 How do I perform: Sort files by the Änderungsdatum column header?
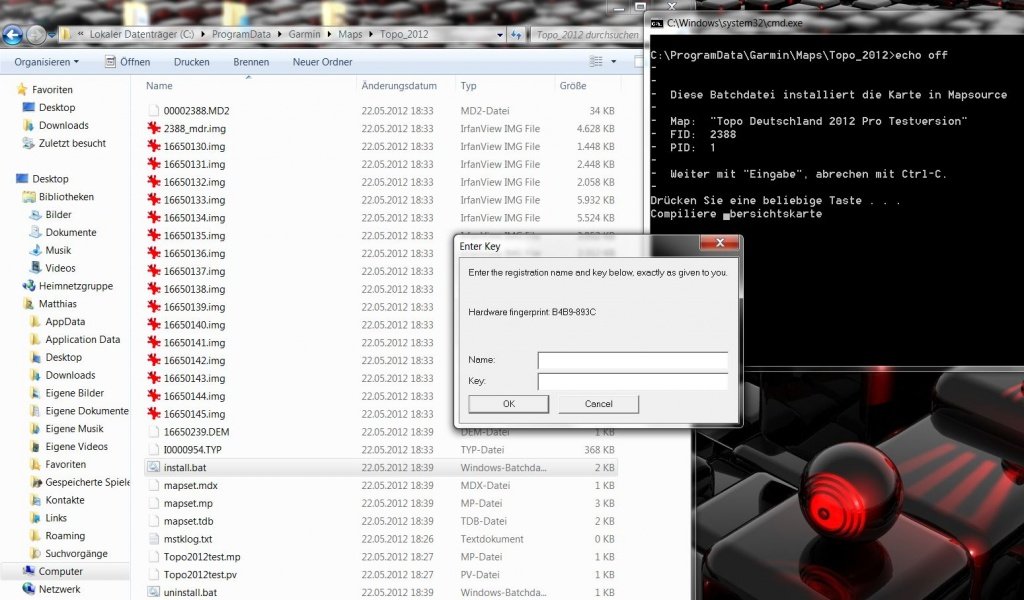pos(399,86)
